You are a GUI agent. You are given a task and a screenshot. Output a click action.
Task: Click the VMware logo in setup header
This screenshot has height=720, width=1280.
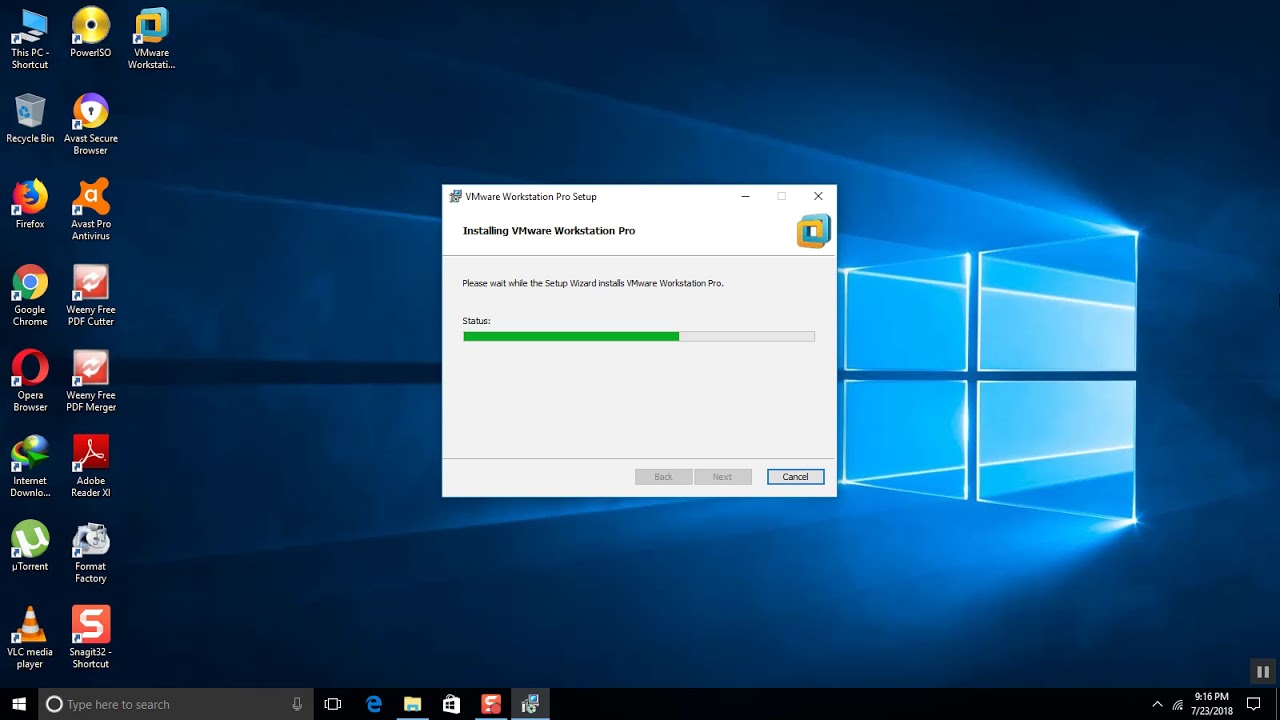813,231
